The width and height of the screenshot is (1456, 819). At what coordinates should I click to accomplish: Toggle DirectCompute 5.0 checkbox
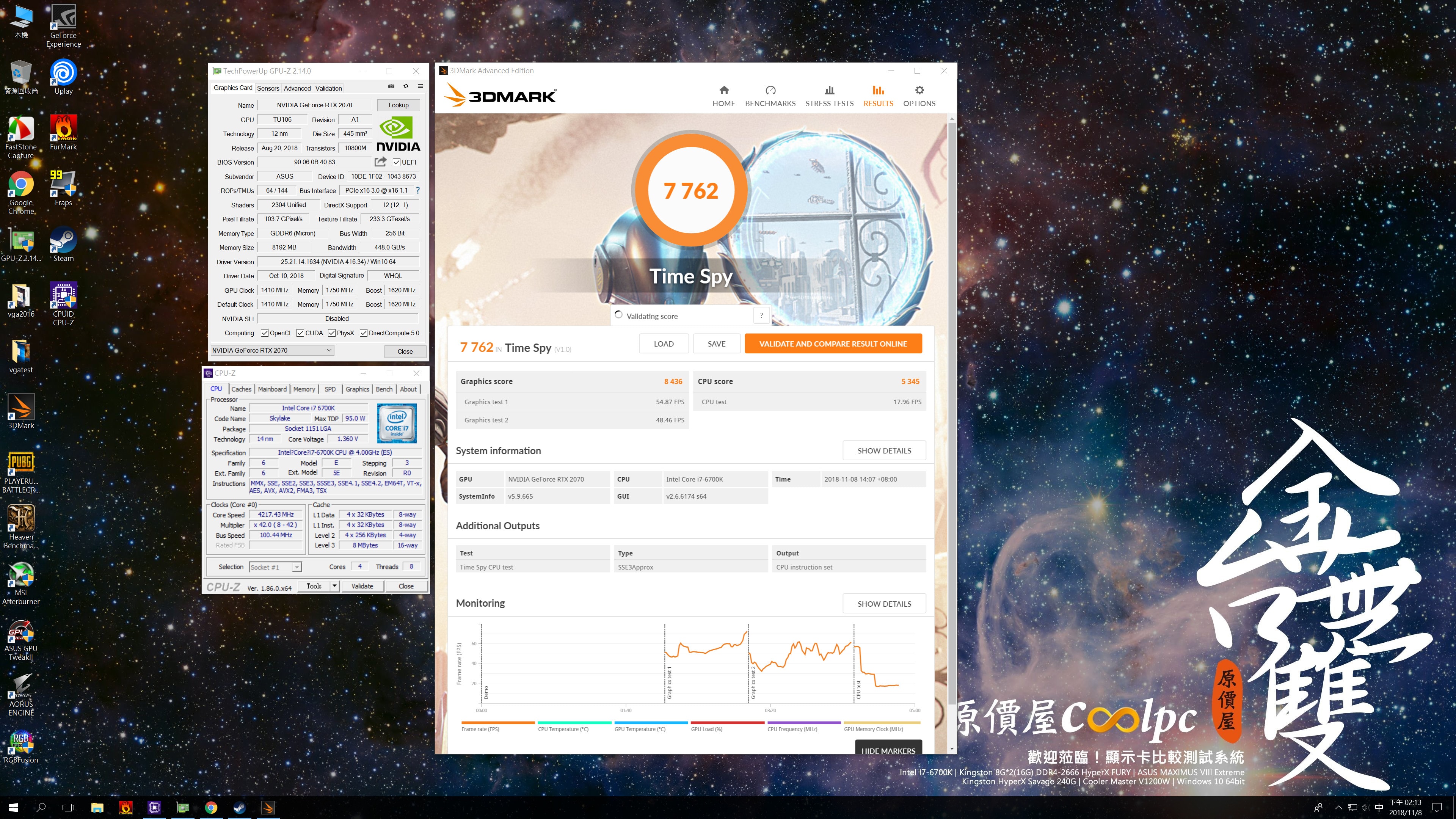pos(364,333)
